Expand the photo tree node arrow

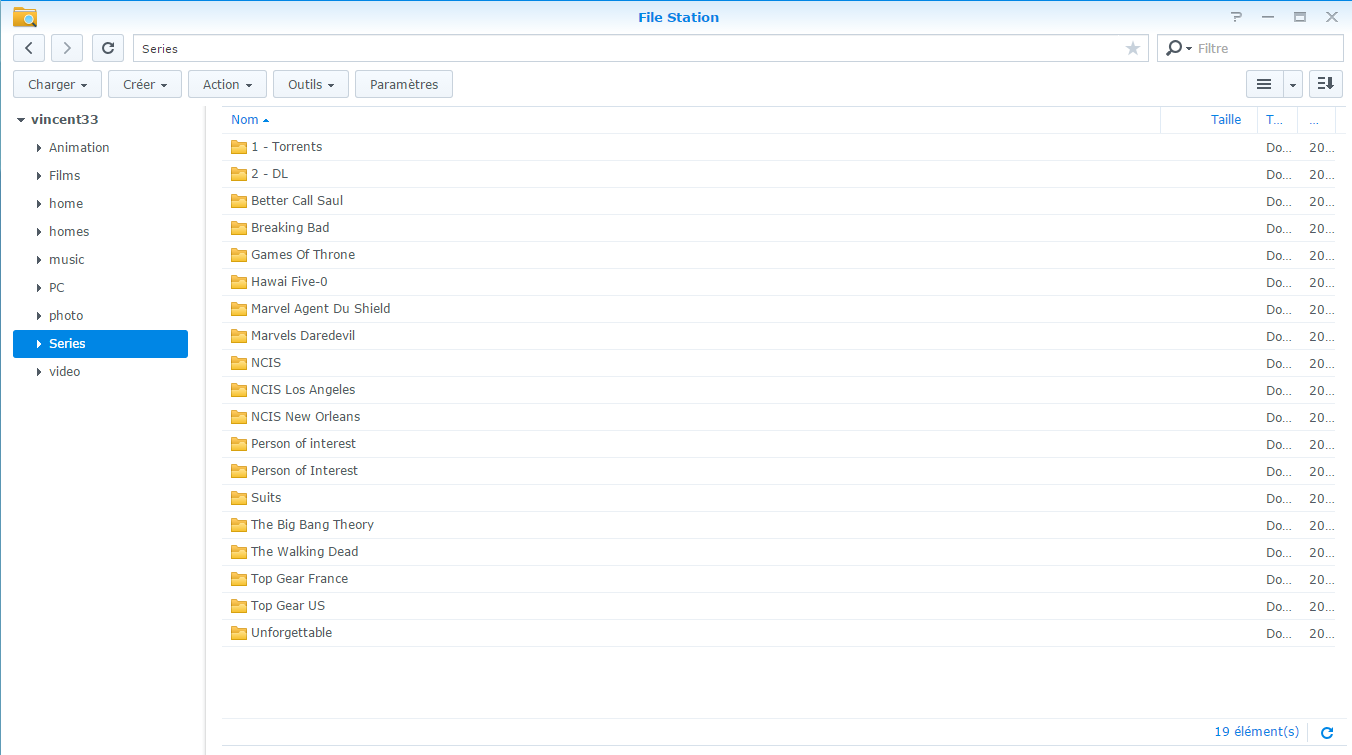(x=39, y=316)
